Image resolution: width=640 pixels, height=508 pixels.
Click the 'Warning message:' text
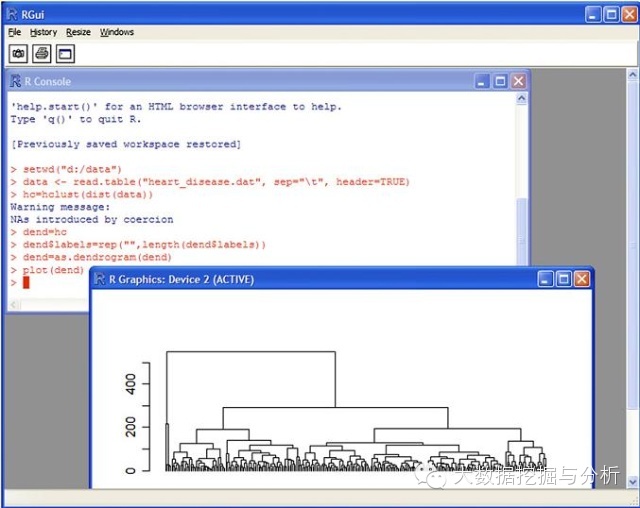click(60, 207)
